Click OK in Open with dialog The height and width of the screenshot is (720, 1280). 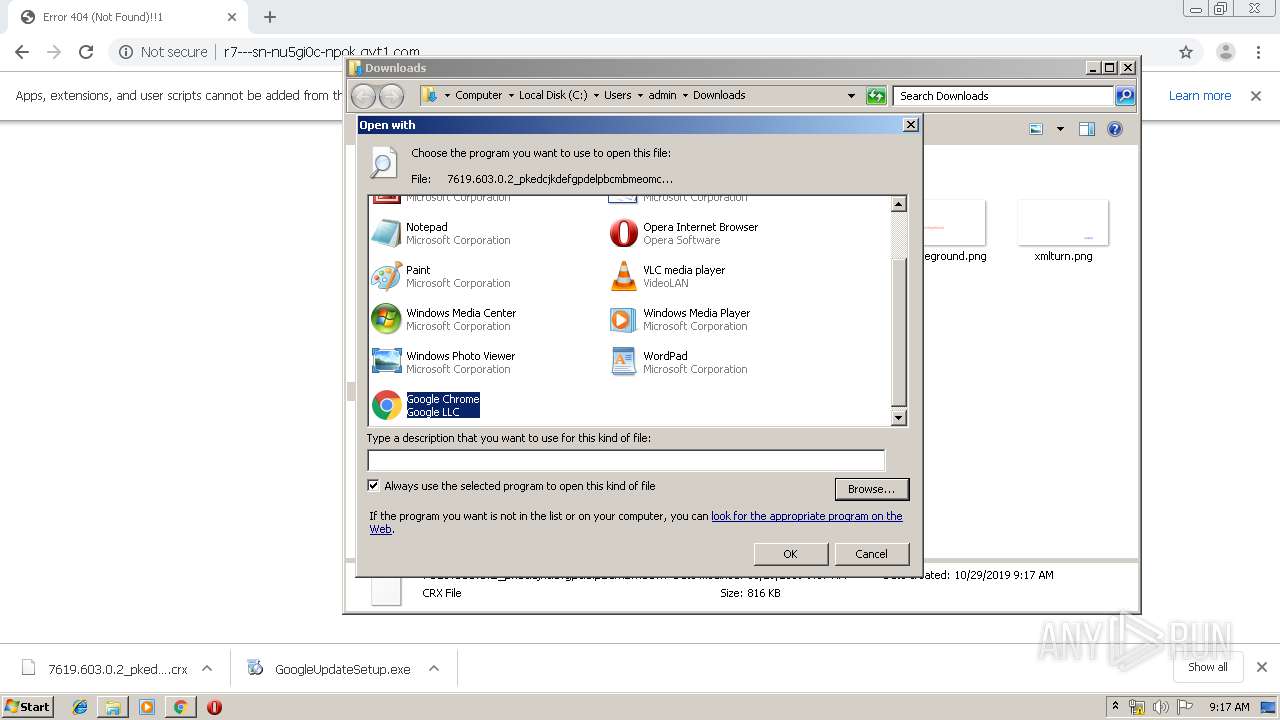pos(790,554)
